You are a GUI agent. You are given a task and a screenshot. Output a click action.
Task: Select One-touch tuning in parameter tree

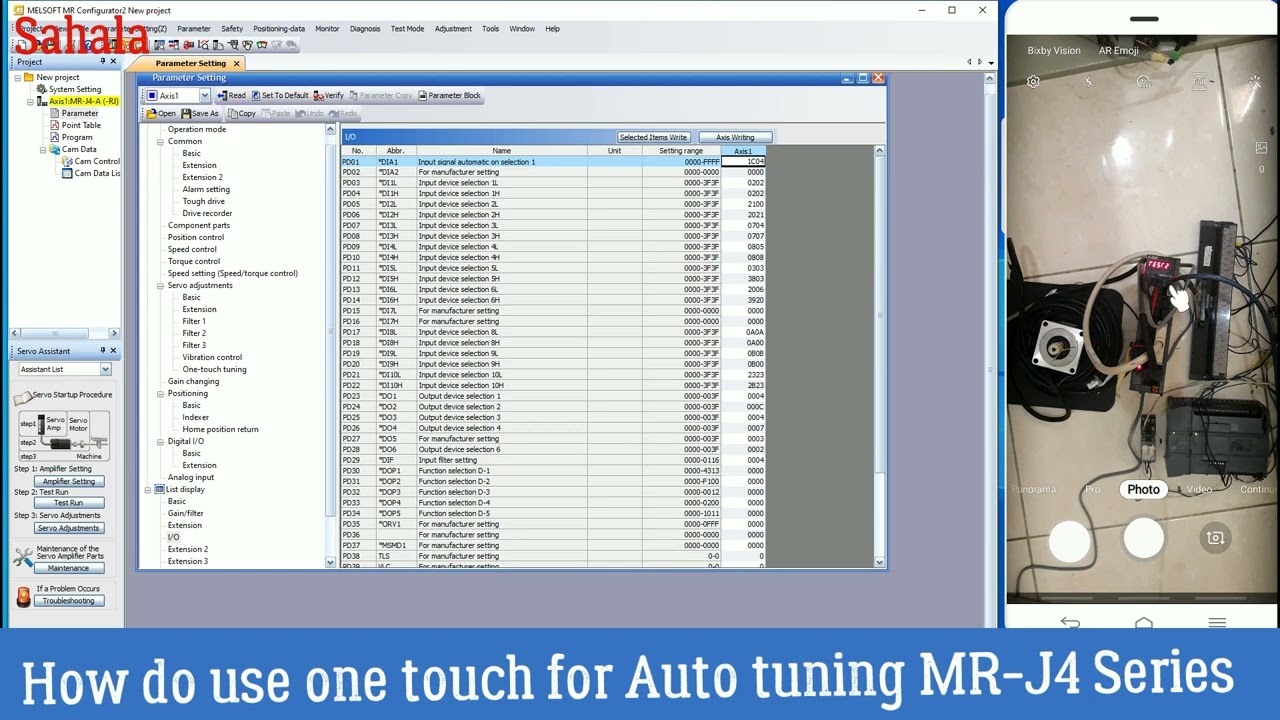(214, 369)
